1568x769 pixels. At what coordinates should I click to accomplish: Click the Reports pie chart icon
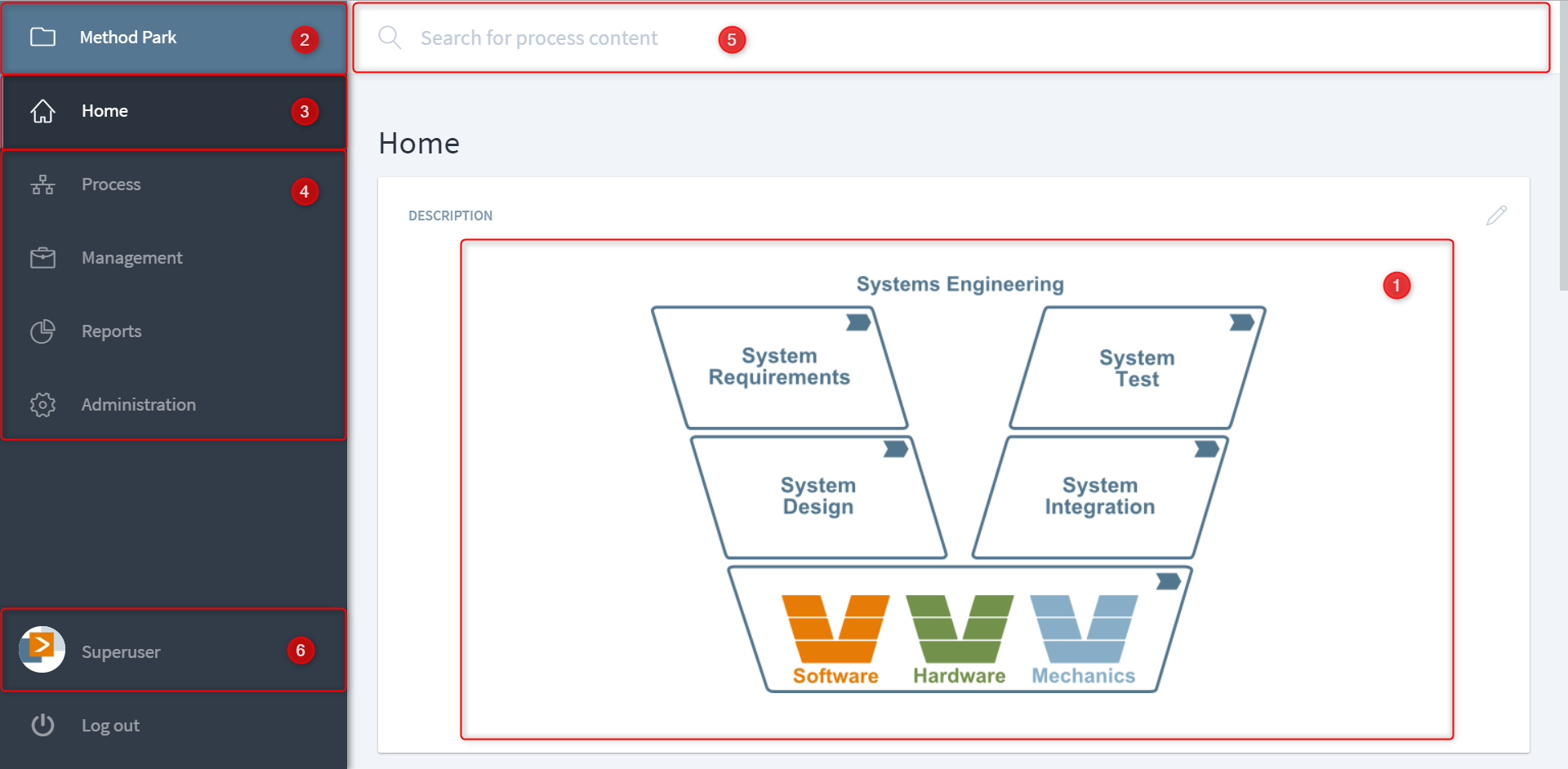[x=42, y=331]
